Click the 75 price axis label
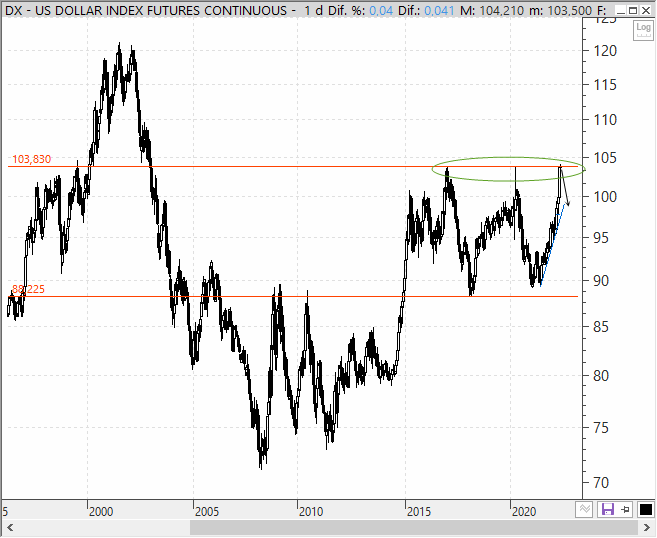This screenshot has width=657, height=538. pyautogui.click(x=600, y=428)
